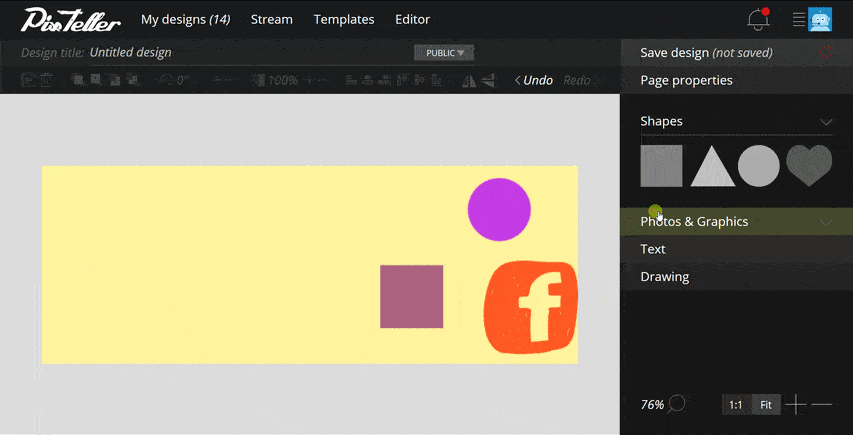Set zoom to 1:1
The height and width of the screenshot is (435, 853).
coord(736,405)
